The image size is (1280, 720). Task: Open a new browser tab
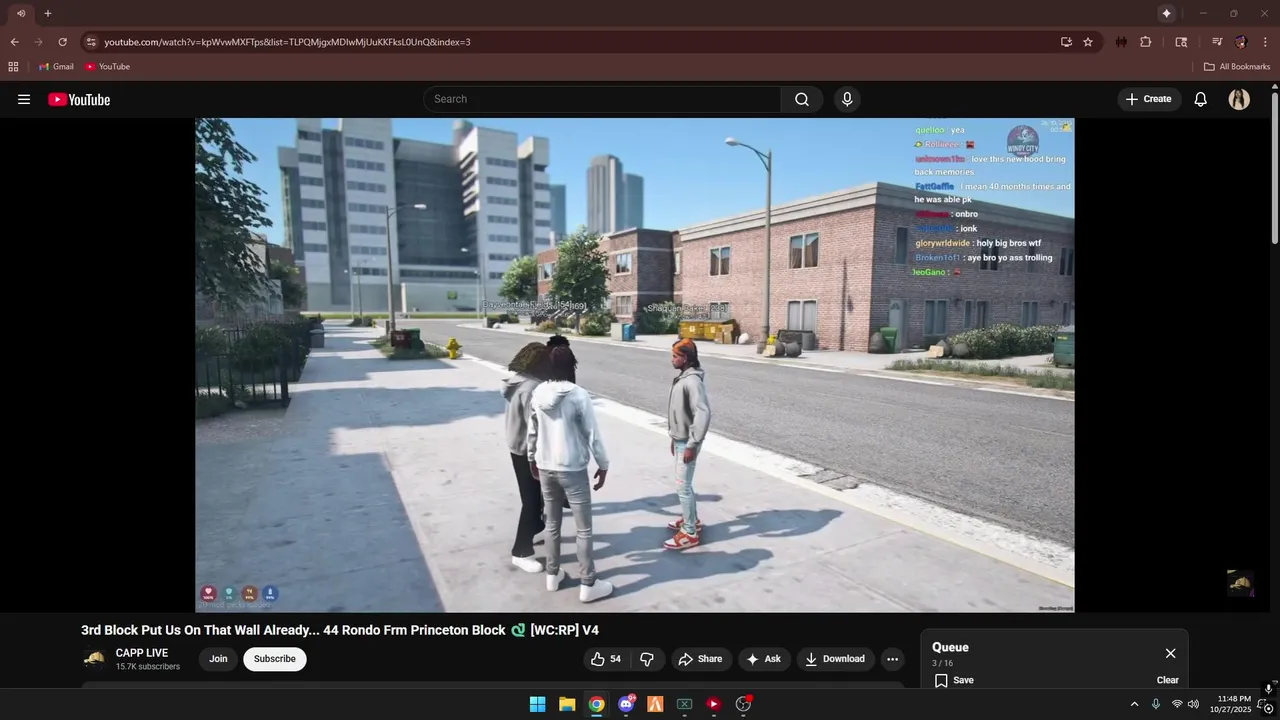click(47, 13)
